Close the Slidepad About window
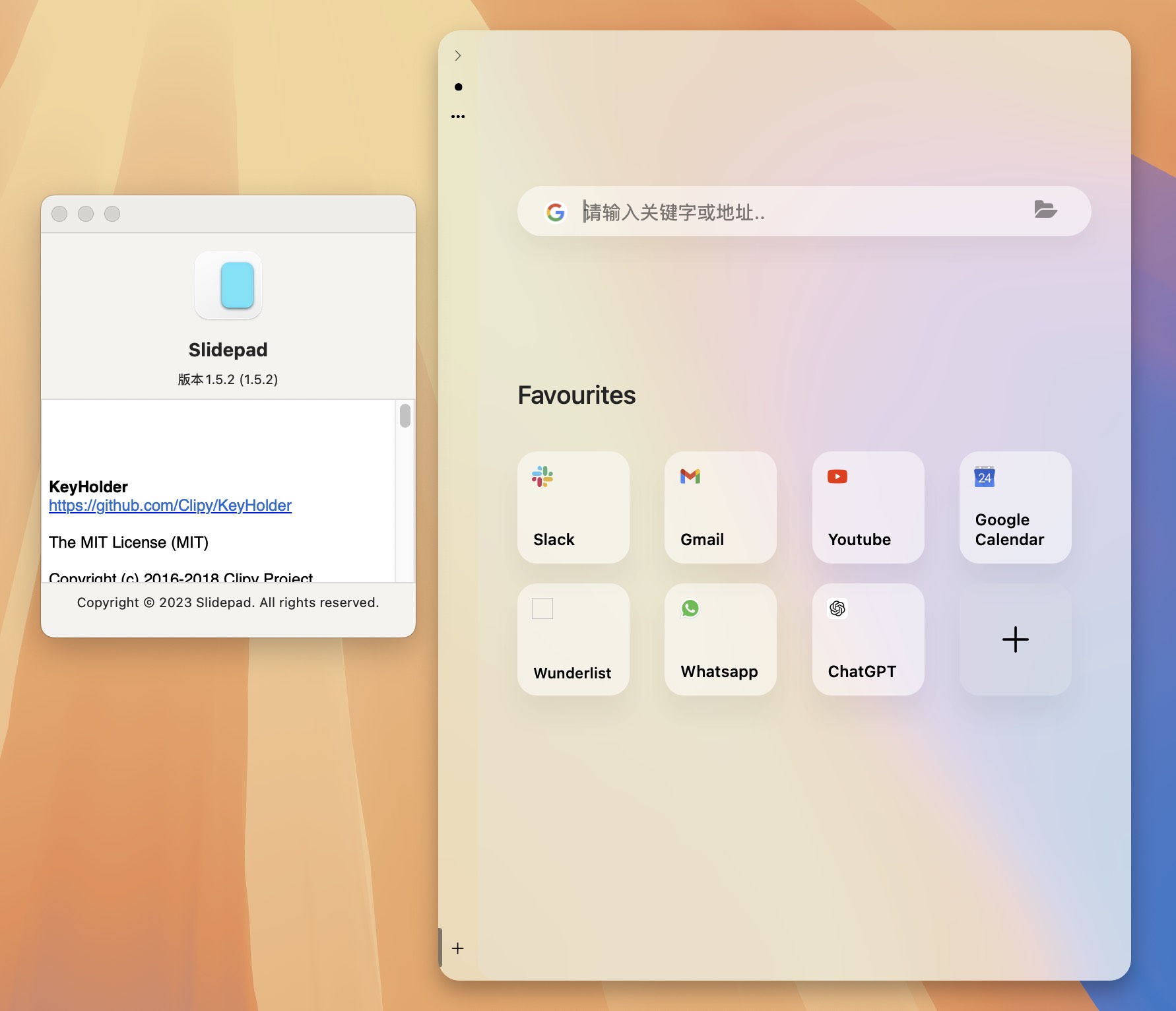The height and width of the screenshot is (1011, 1176). (x=59, y=214)
